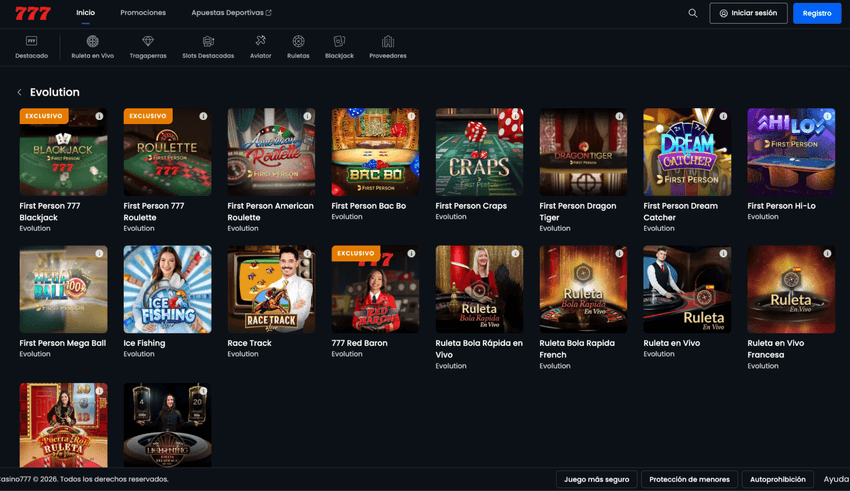
Task: Click the "777 Red Baron" title text
Action: 359,343
